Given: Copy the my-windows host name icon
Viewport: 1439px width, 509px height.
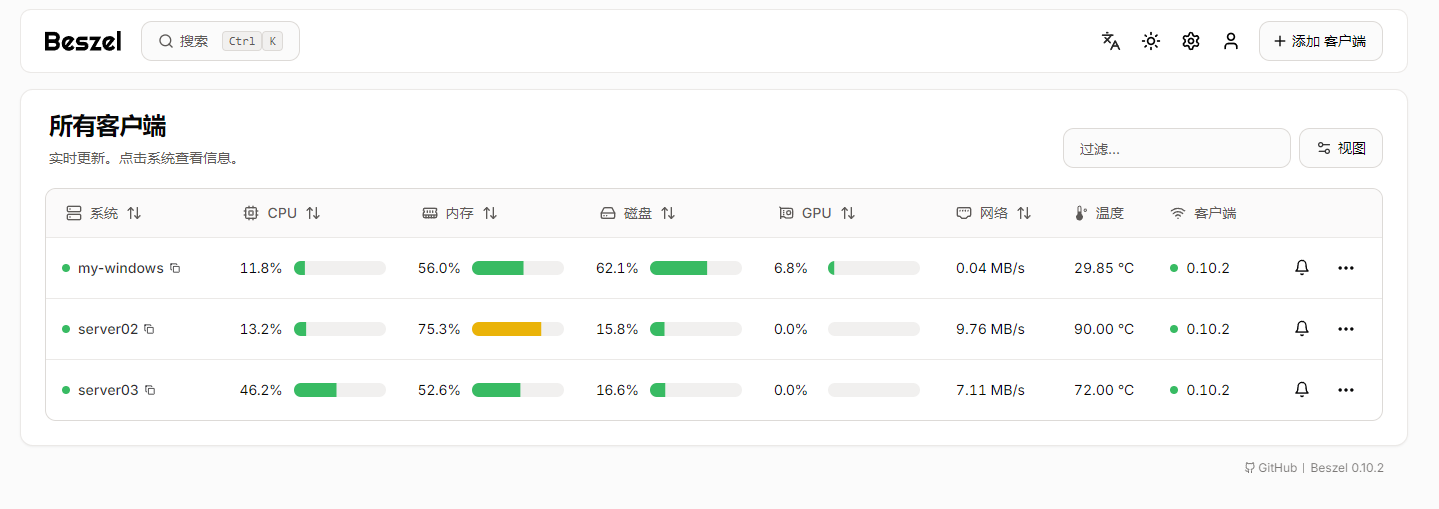Looking at the screenshot, I should click(175, 268).
